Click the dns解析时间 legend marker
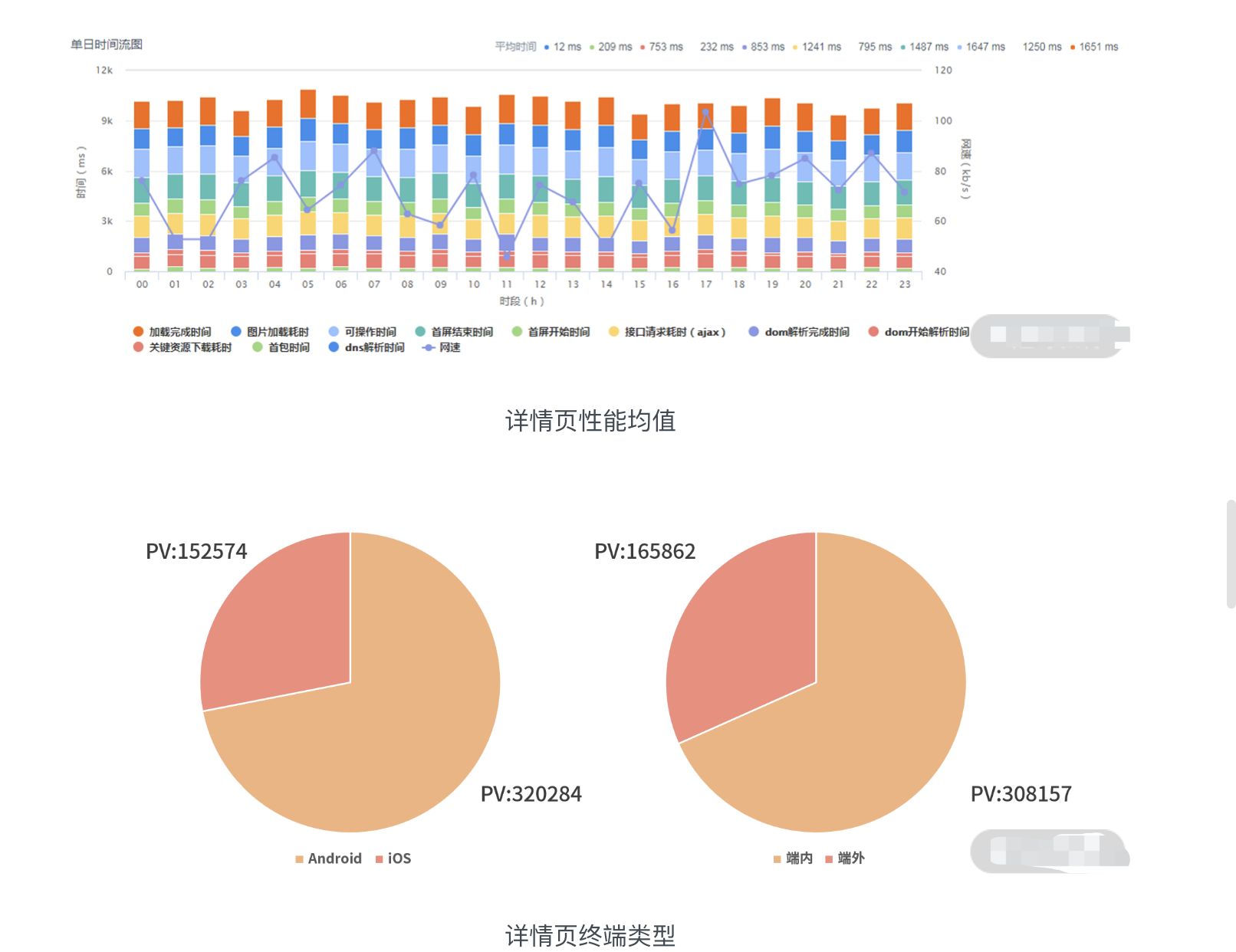This screenshot has height=952, width=1236. point(334,347)
